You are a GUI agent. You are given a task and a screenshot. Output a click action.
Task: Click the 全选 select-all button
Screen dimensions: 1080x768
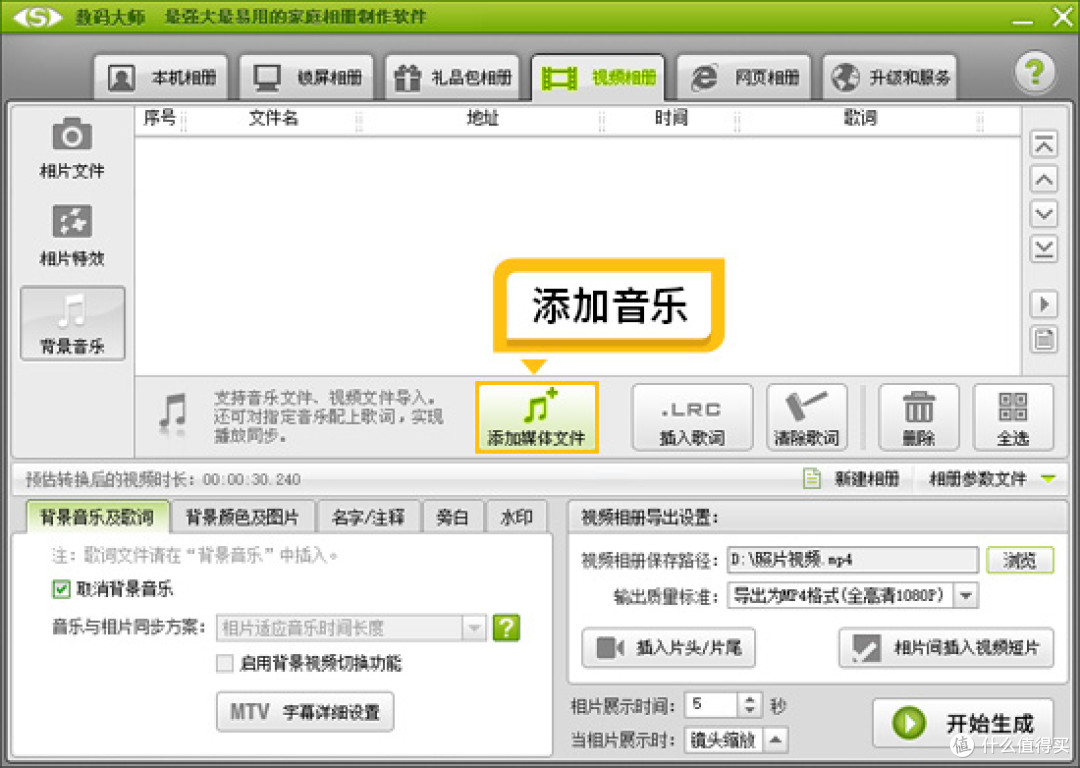click(x=1012, y=417)
